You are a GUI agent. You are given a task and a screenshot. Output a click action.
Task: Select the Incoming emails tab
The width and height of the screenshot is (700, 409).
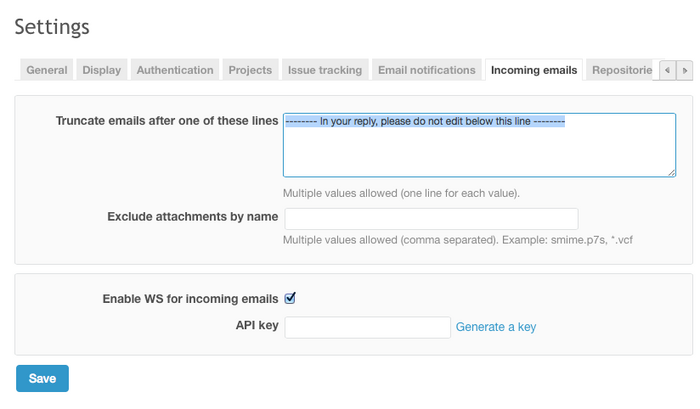click(534, 70)
